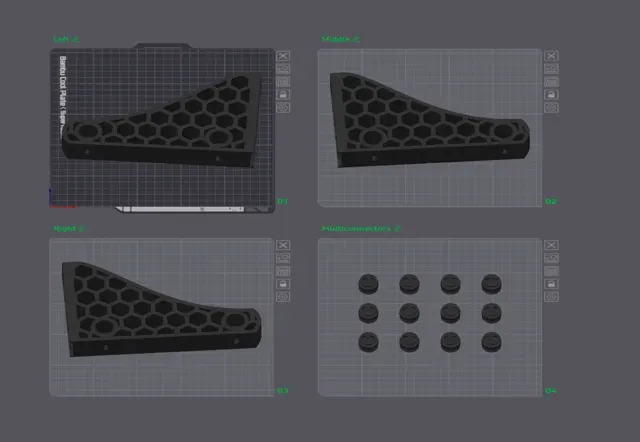The height and width of the screenshot is (442, 640).
Task: Arrange objects on the Right plate
Action: tap(283, 271)
